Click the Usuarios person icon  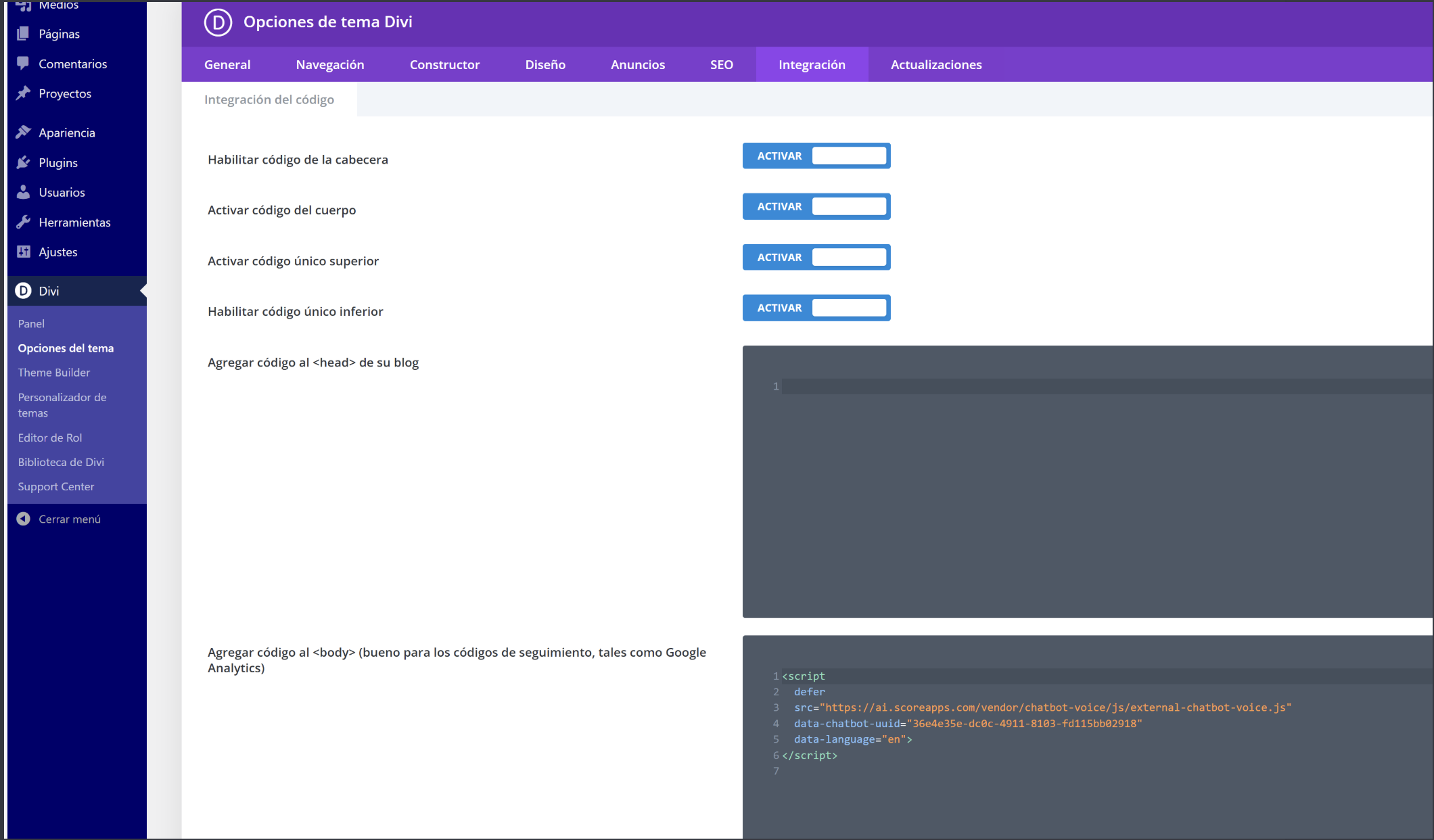pos(23,192)
